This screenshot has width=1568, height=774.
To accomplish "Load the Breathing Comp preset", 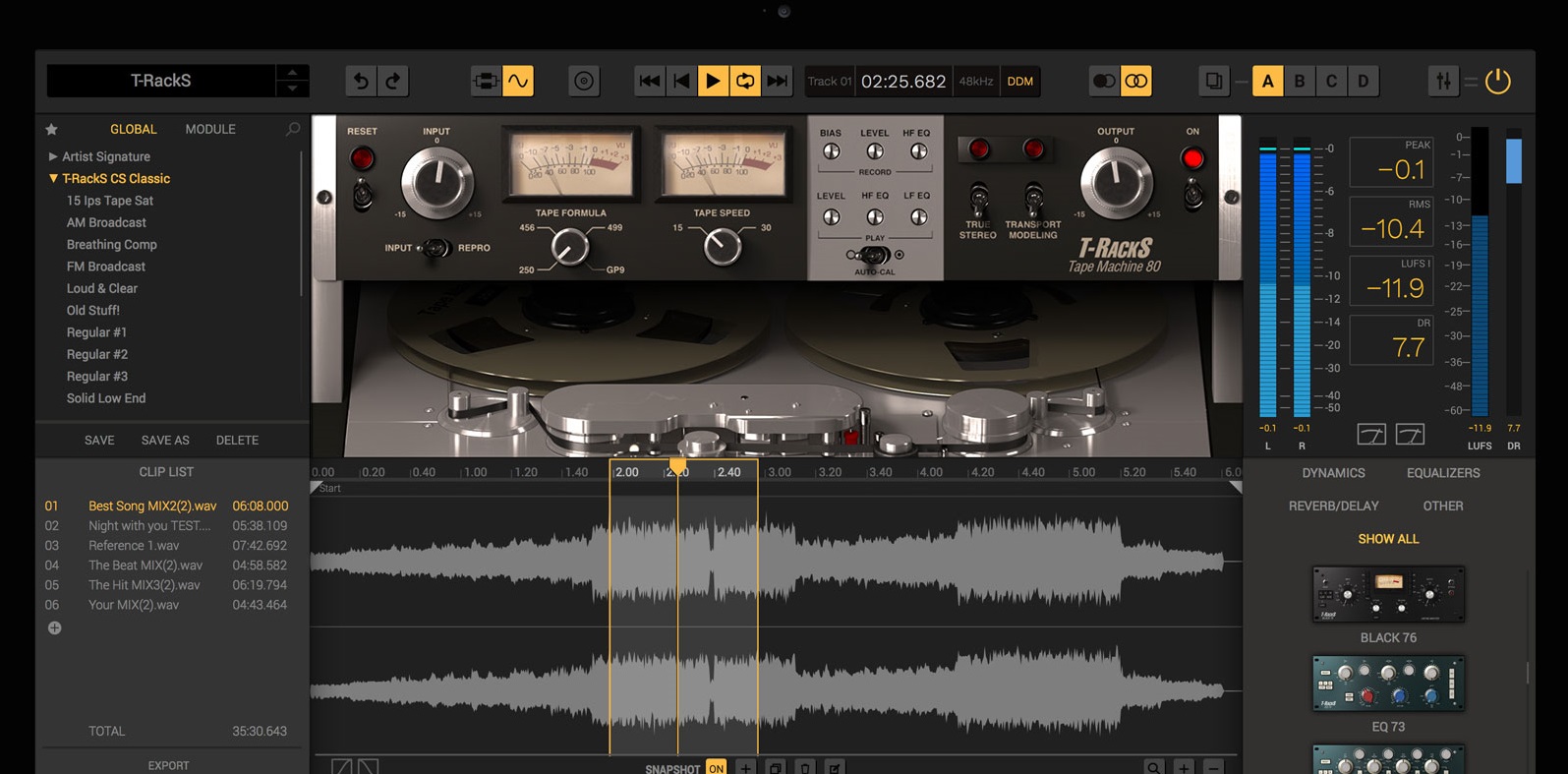I will (112, 244).
